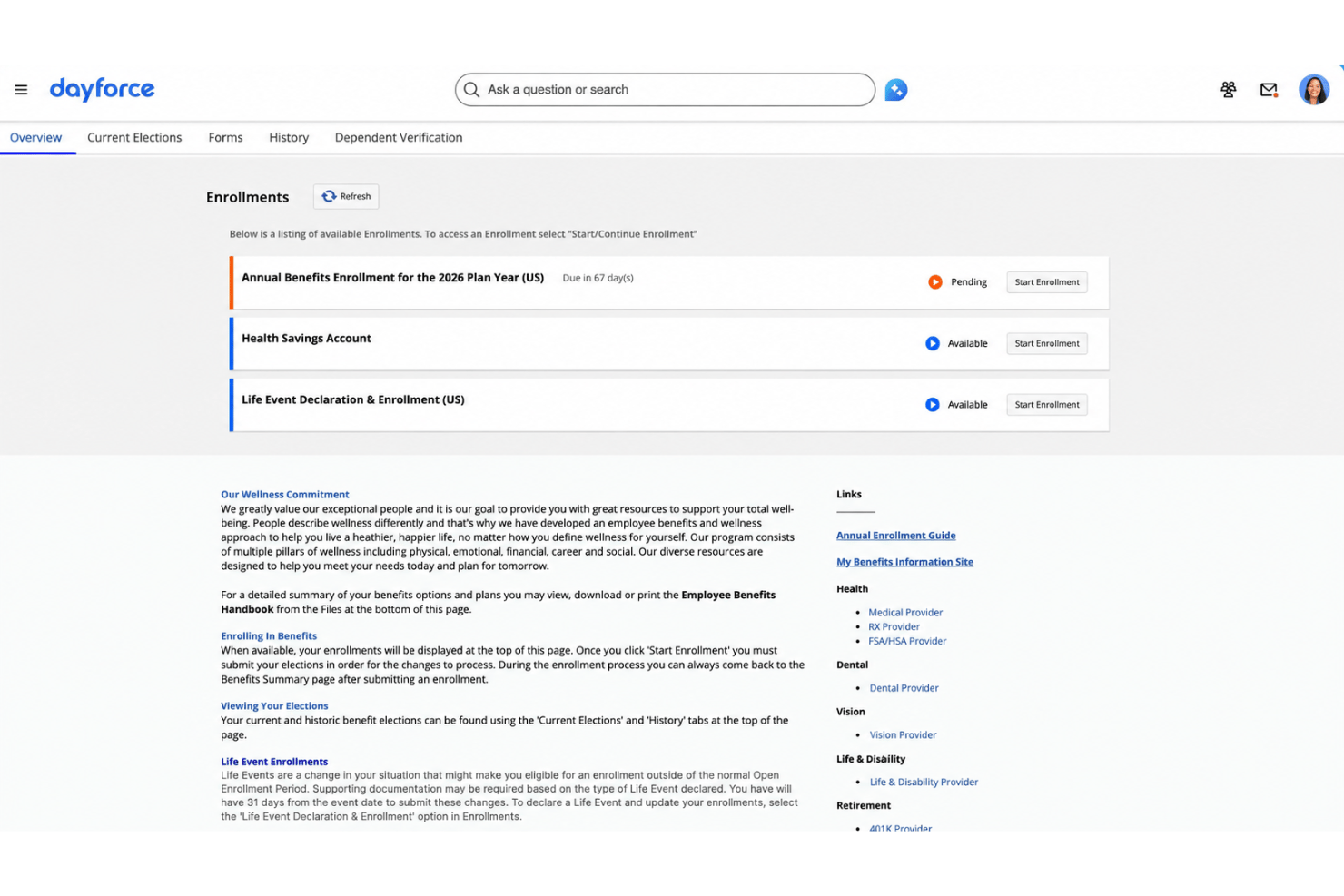
Task: Click the Life Event Enrollments heading
Action: point(274,763)
